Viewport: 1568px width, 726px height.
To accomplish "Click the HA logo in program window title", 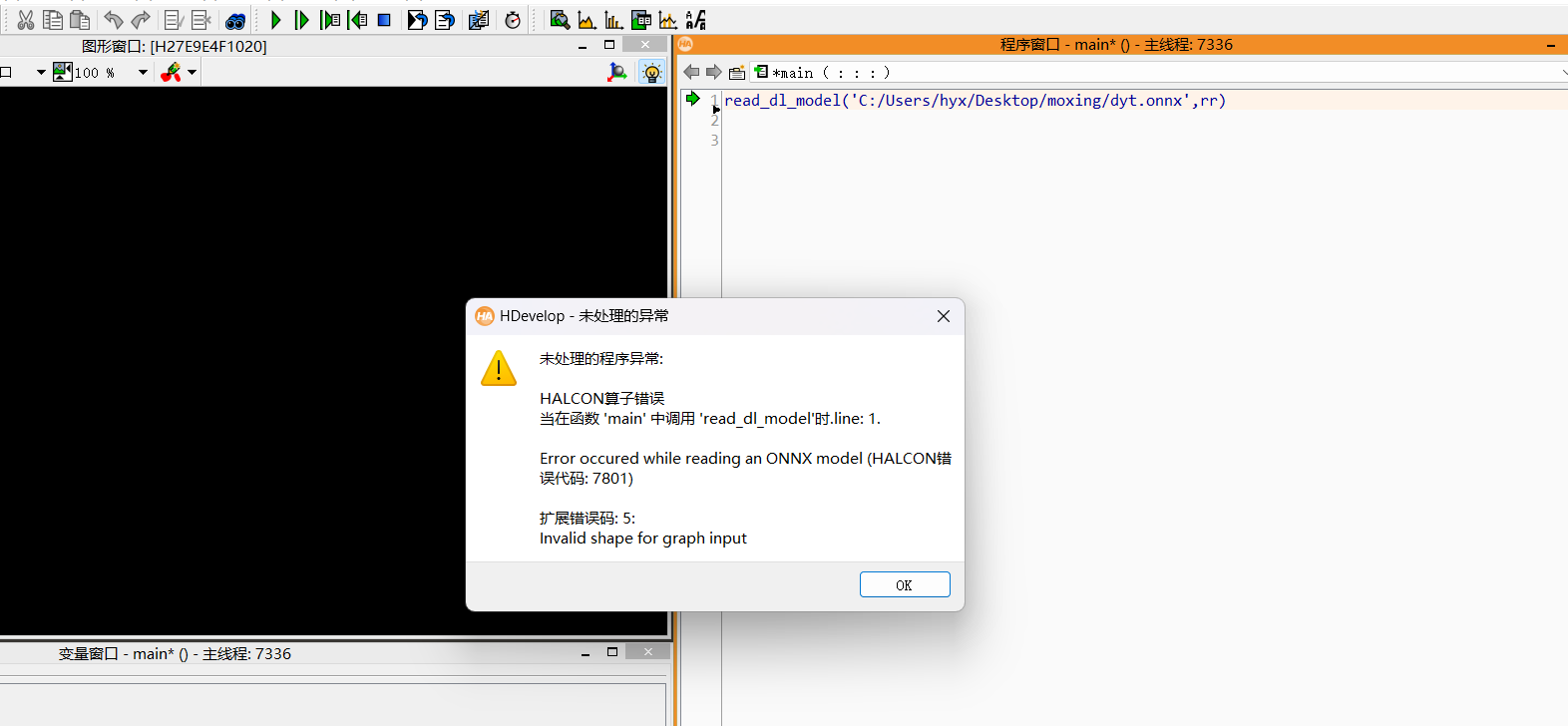I will (685, 45).
